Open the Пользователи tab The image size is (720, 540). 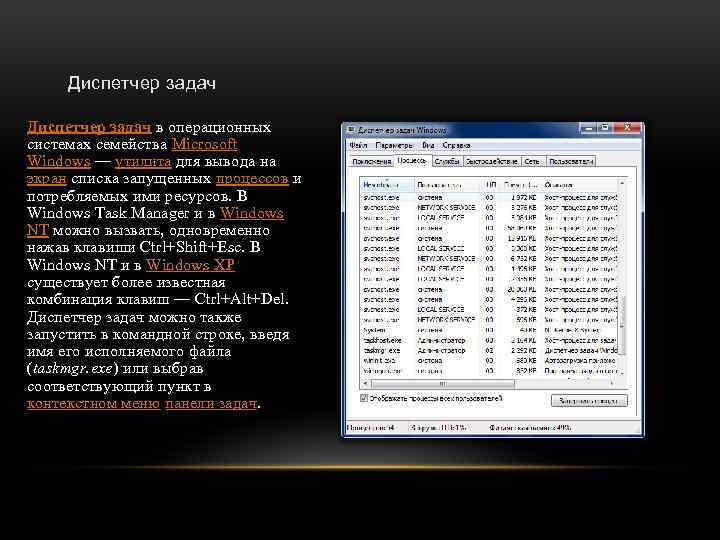click(x=571, y=162)
